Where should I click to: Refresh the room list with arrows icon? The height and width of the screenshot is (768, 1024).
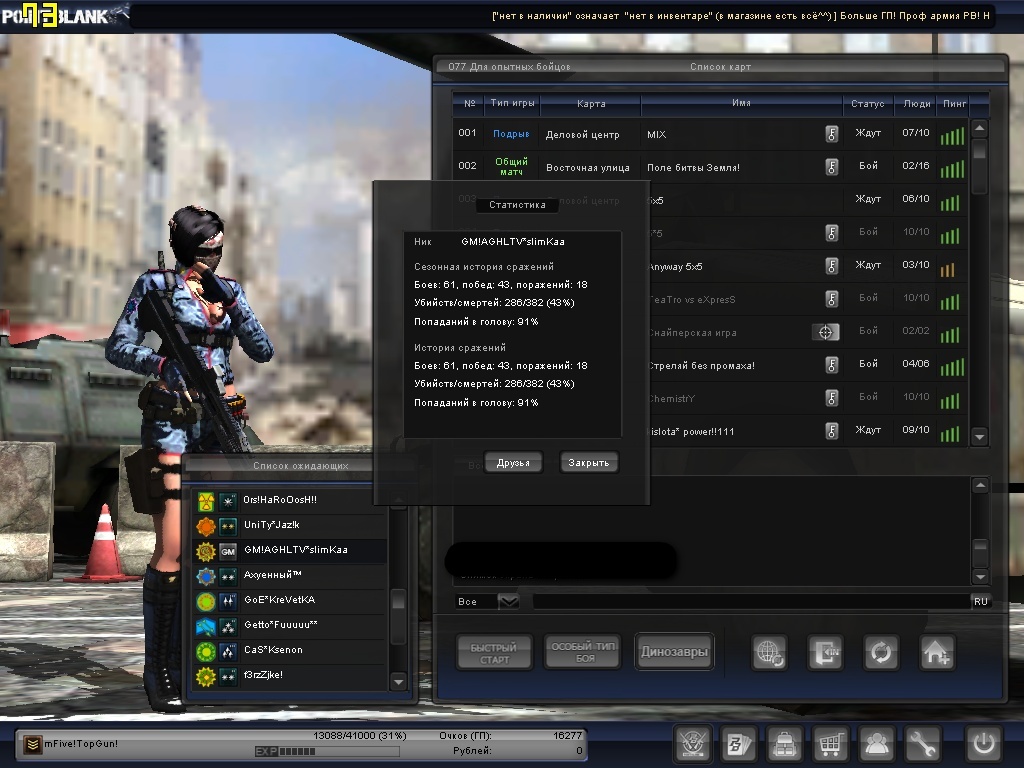(881, 652)
